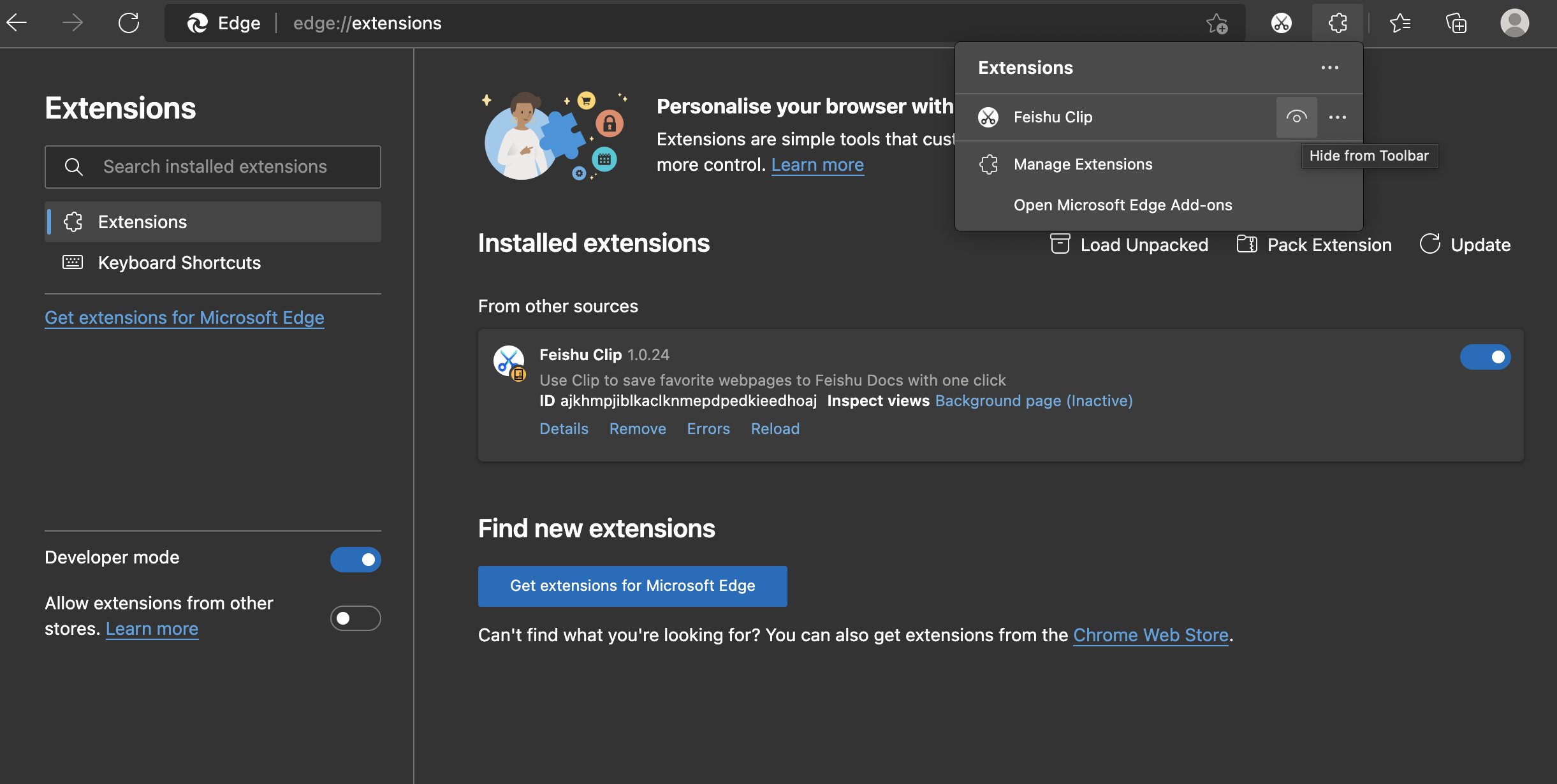Open the Extensions sidebar tab
This screenshot has height=784, width=1557.
point(213,222)
